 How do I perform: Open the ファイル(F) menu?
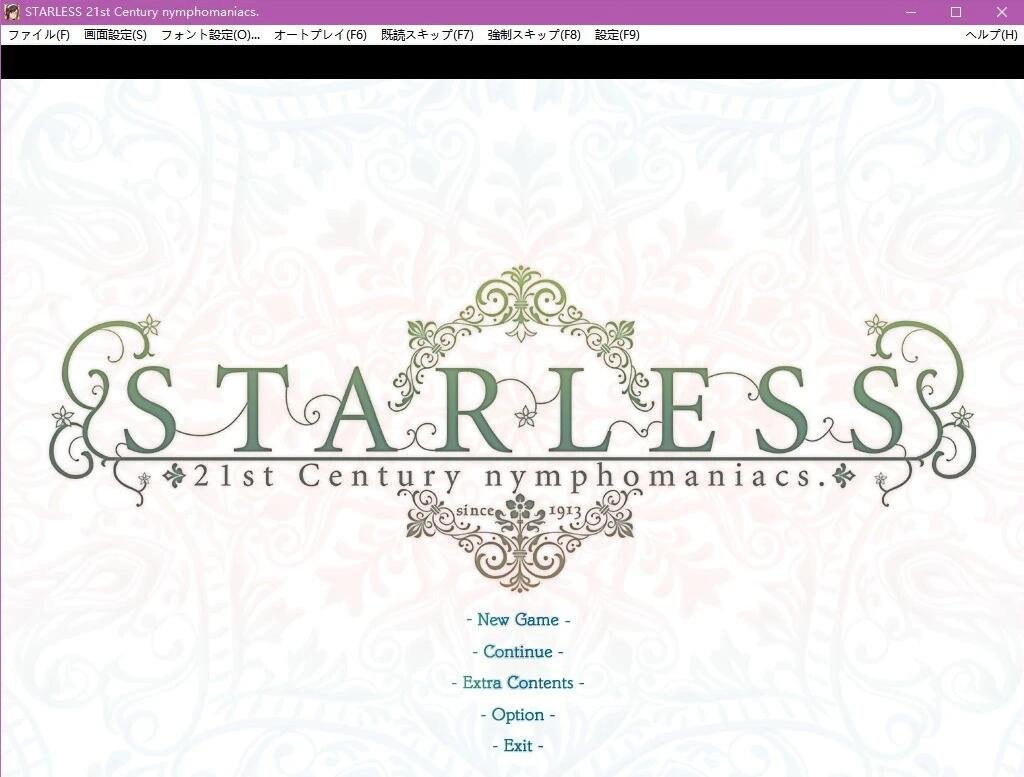pos(39,35)
